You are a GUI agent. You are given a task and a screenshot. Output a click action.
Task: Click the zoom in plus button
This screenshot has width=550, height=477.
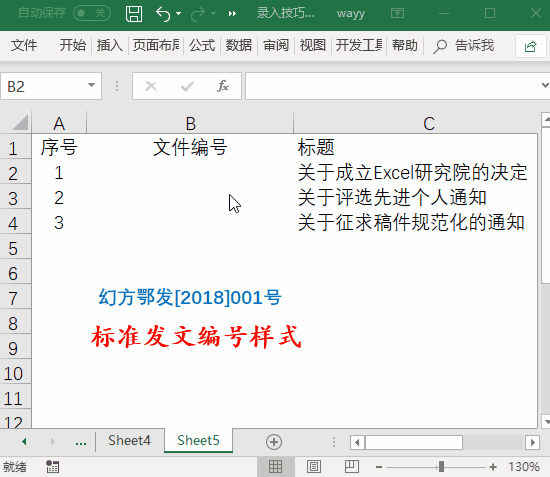pos(493,467)
